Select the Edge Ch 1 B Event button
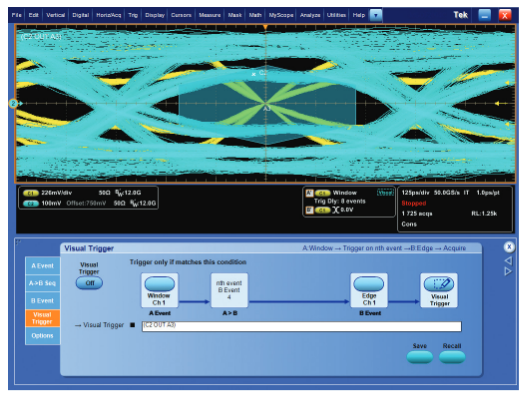Image resolution: width=526 pixels, height=396 pixels. (x=369, y=284)
